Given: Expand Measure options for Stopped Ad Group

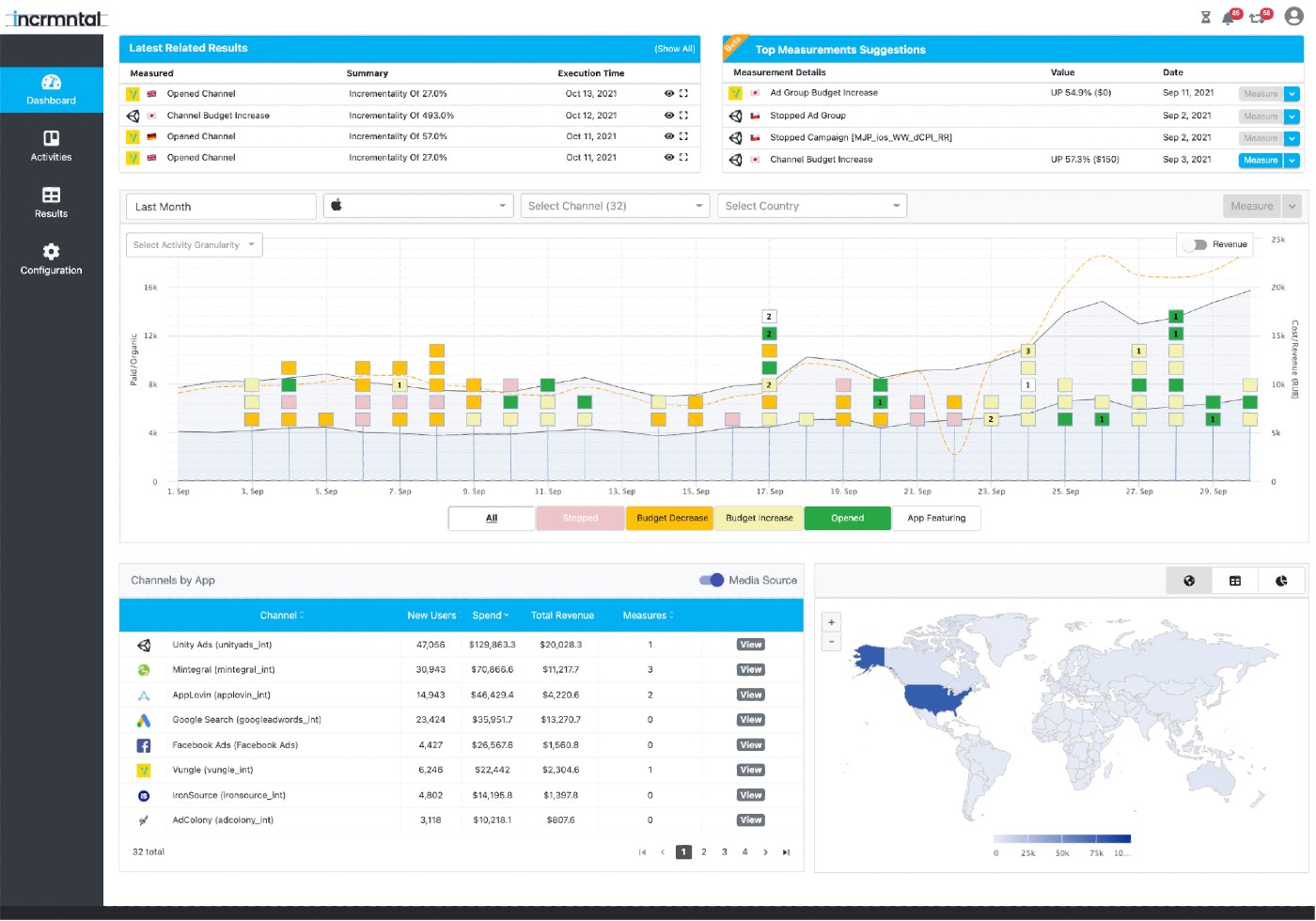Looking at the screenshot, I should (x=1292, y=117).
